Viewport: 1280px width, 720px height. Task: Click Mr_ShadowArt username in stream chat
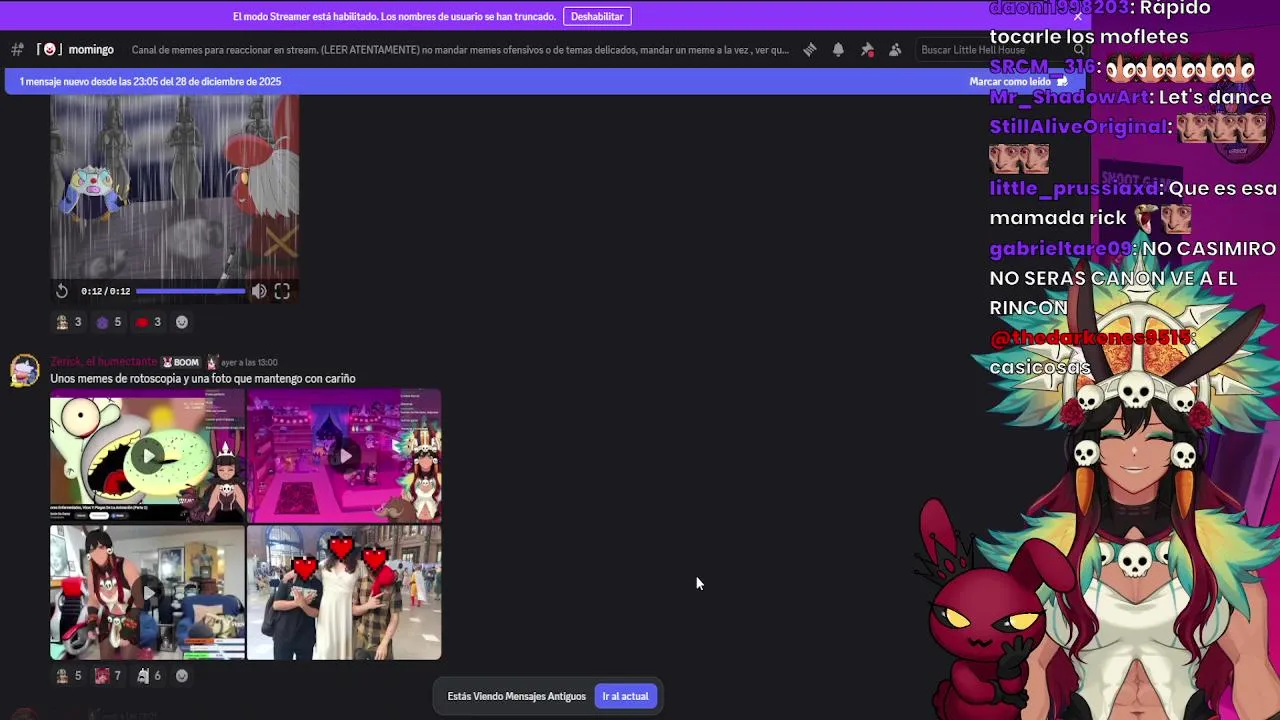(1068, 97)
